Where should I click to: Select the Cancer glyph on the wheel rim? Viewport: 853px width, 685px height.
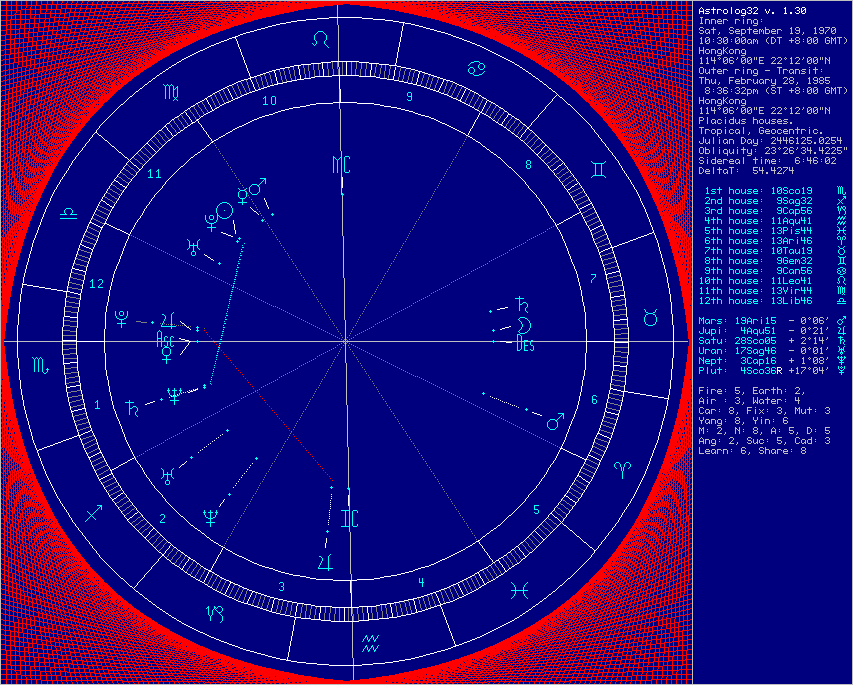(474, 68)
